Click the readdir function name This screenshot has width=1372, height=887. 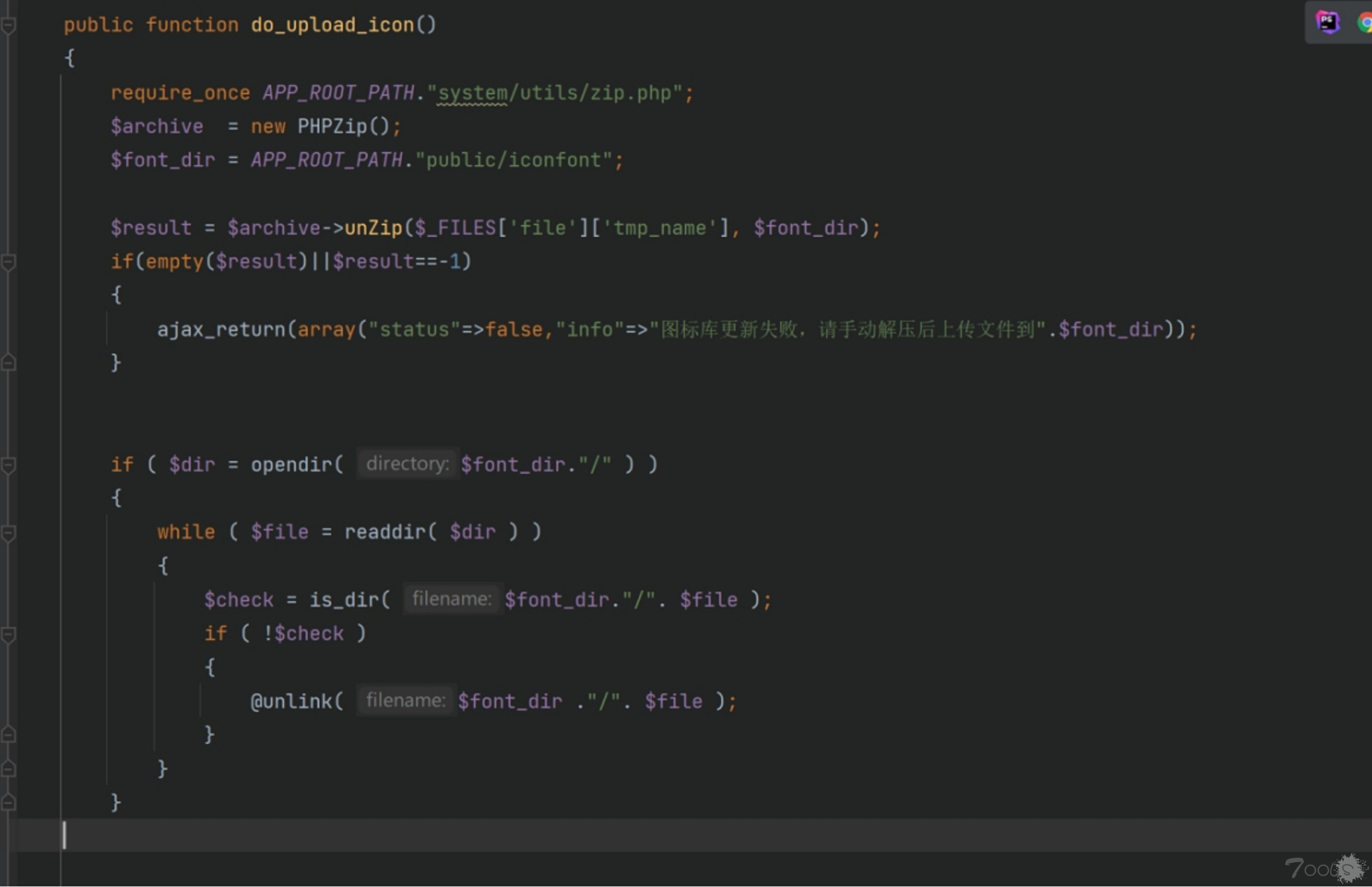[x=384, y=532]
